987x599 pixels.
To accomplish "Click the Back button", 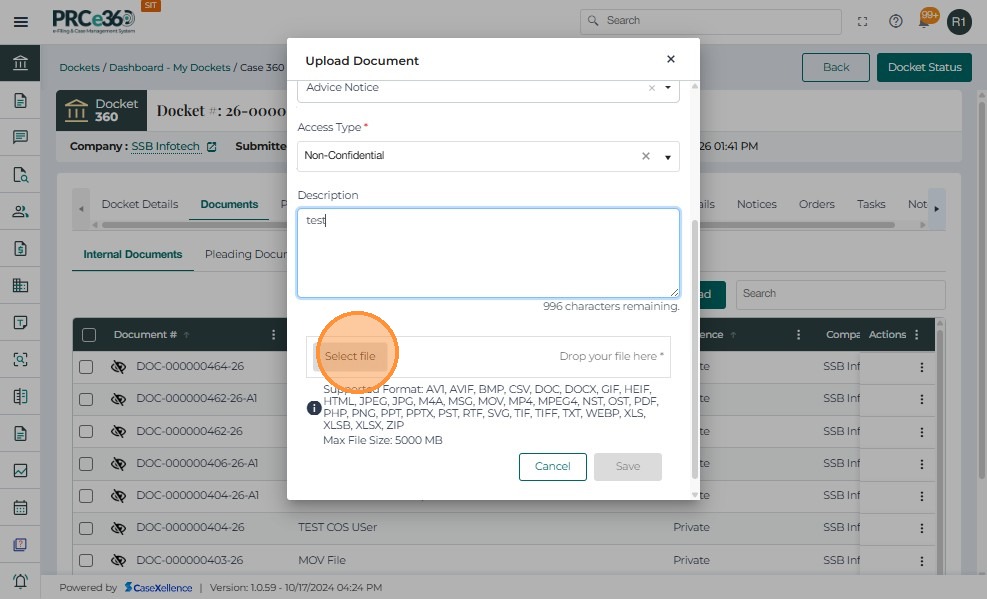I will 836,67.
